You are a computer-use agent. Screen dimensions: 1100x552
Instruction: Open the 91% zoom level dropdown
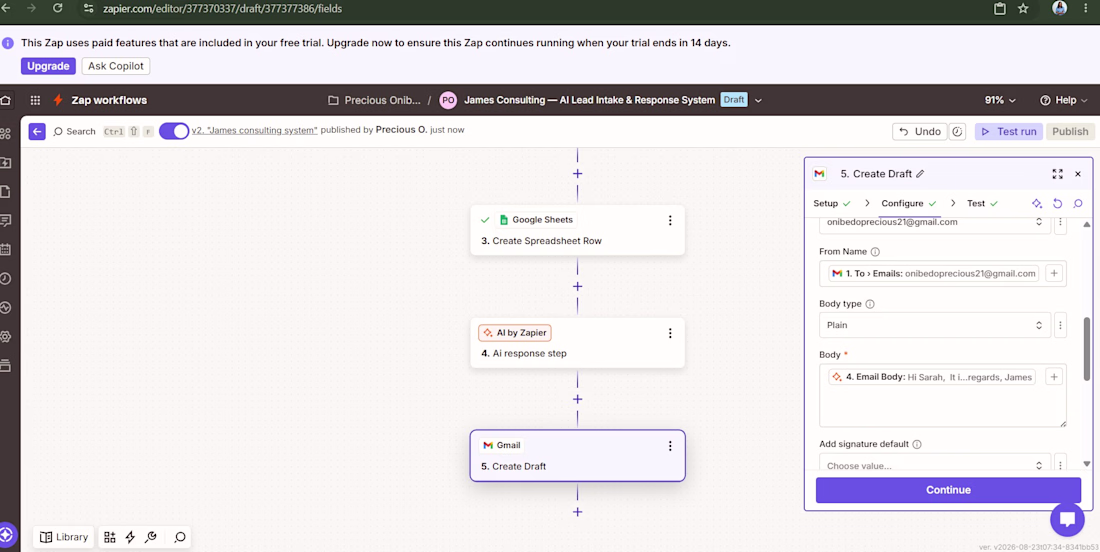[x=1000, y=100]
